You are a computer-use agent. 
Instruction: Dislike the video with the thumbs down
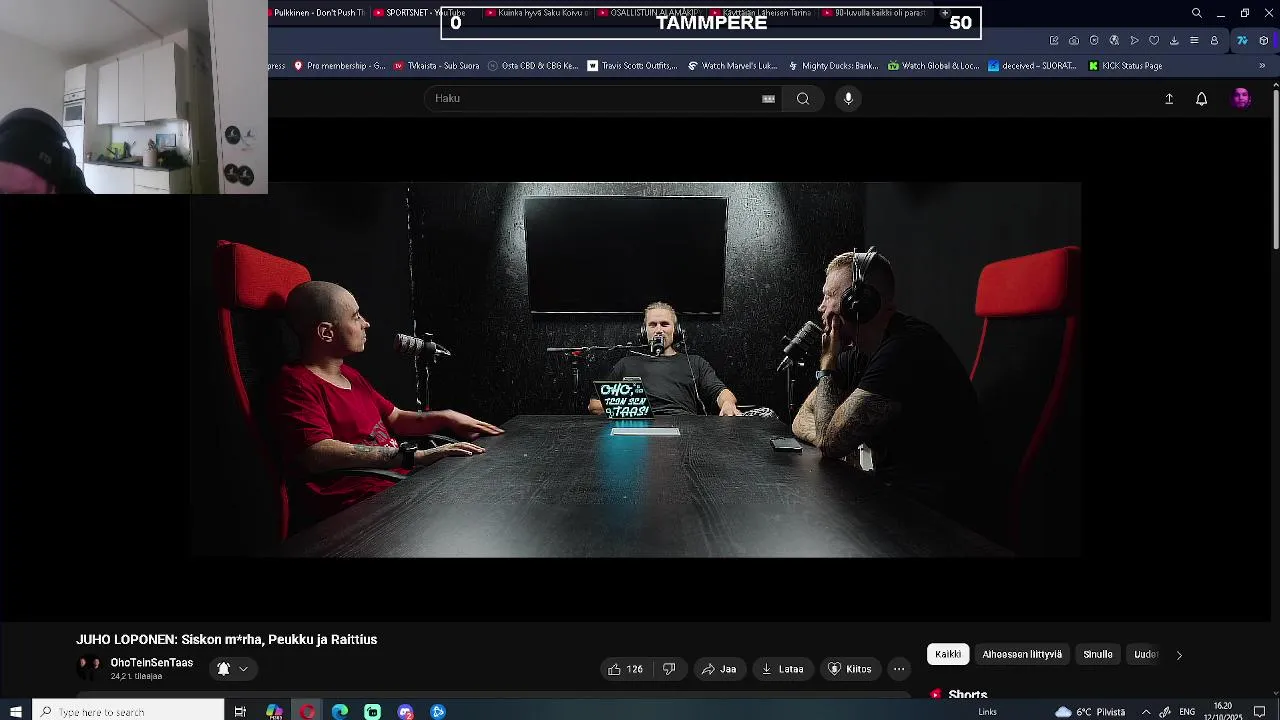pyautogui.click(x=669, y=669)
